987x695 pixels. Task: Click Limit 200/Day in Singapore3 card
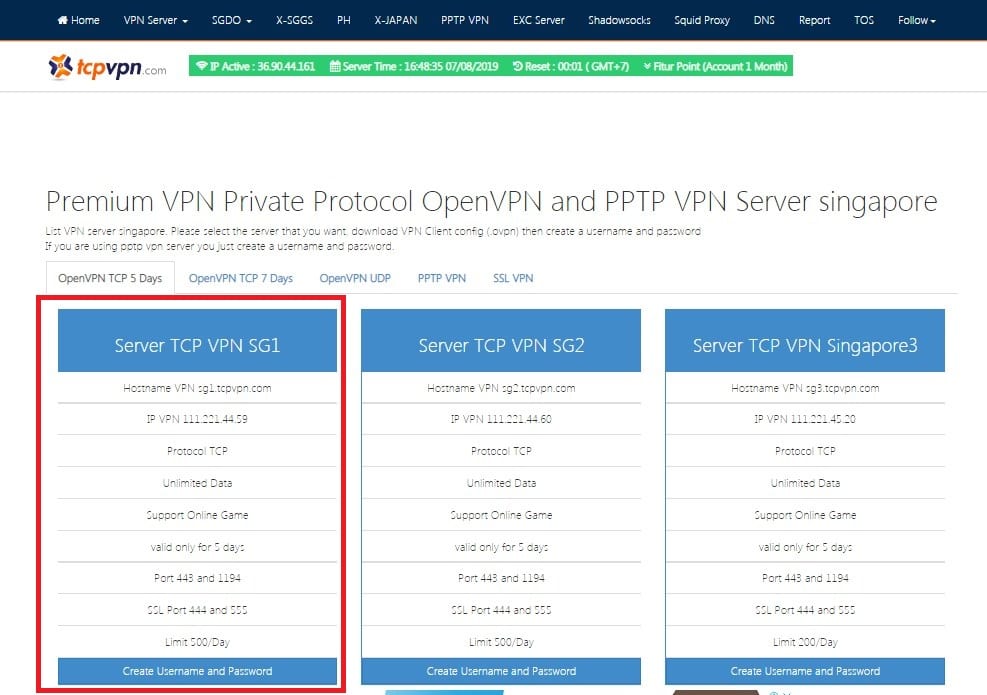point(805,642)
